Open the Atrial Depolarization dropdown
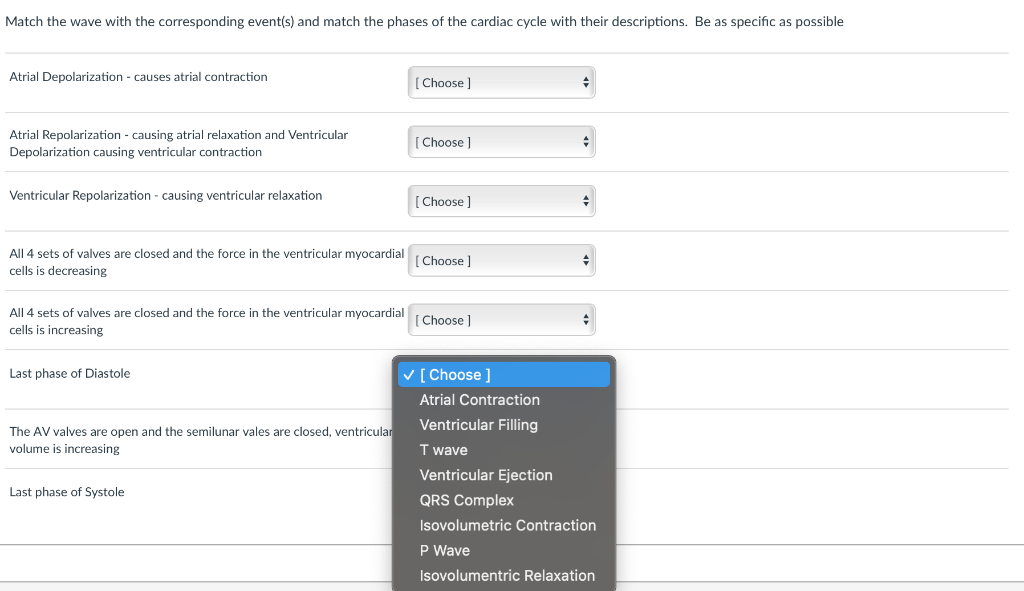 (x=501, y=82)
